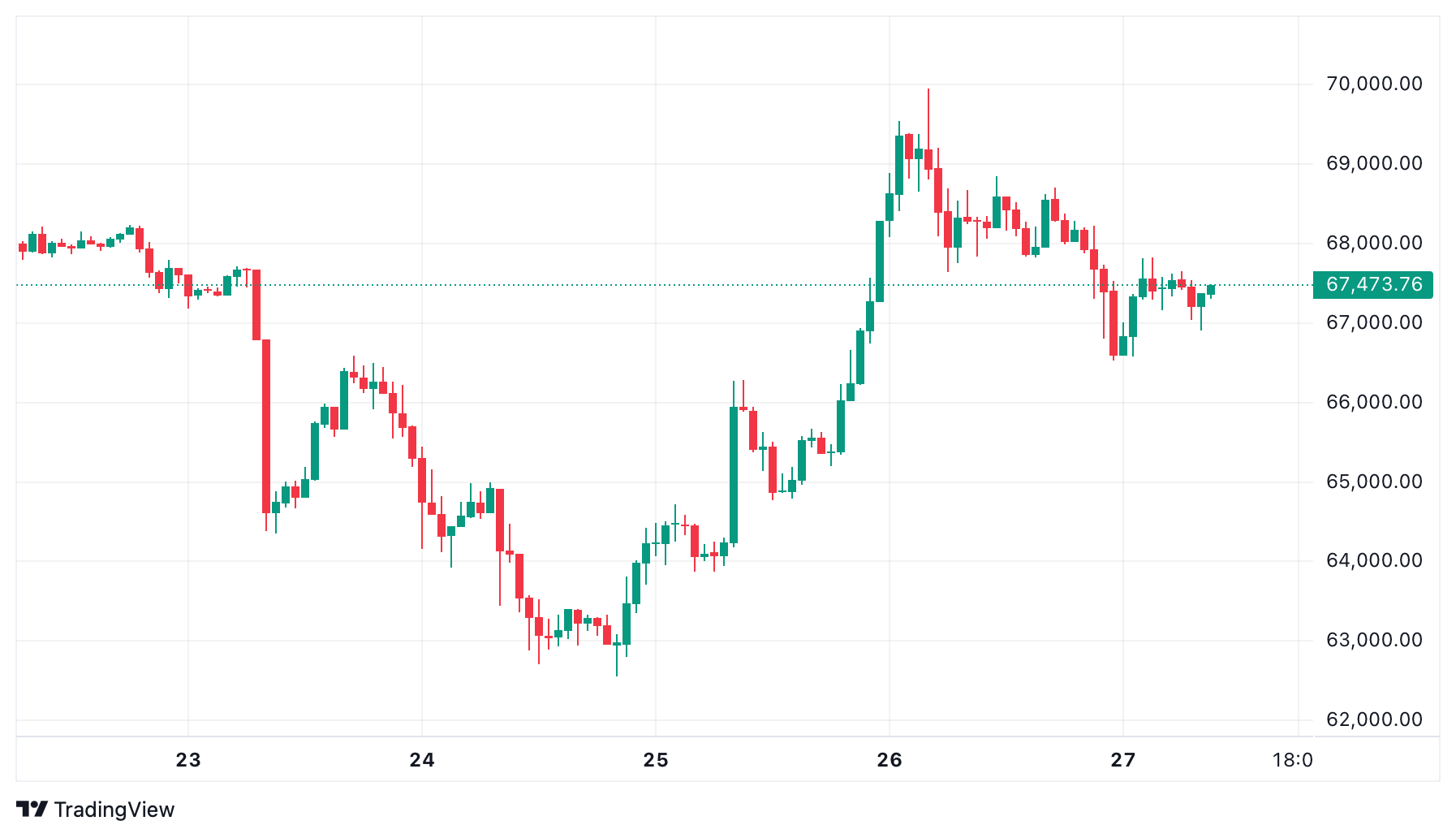
Task: Click the tall green candle after the 25 gridline
Action: 734,475
